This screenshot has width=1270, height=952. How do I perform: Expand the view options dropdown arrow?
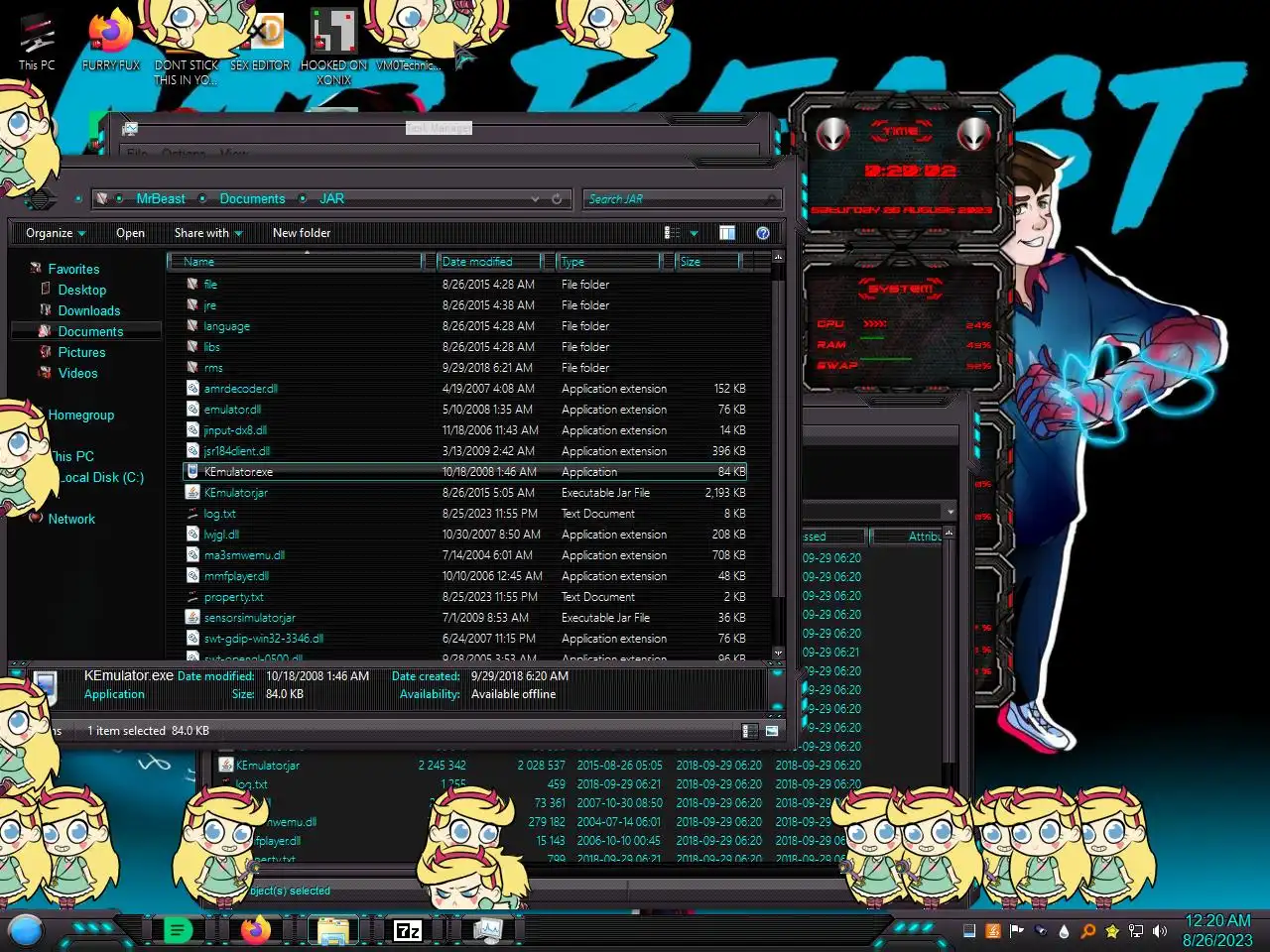tap(694, 233)
